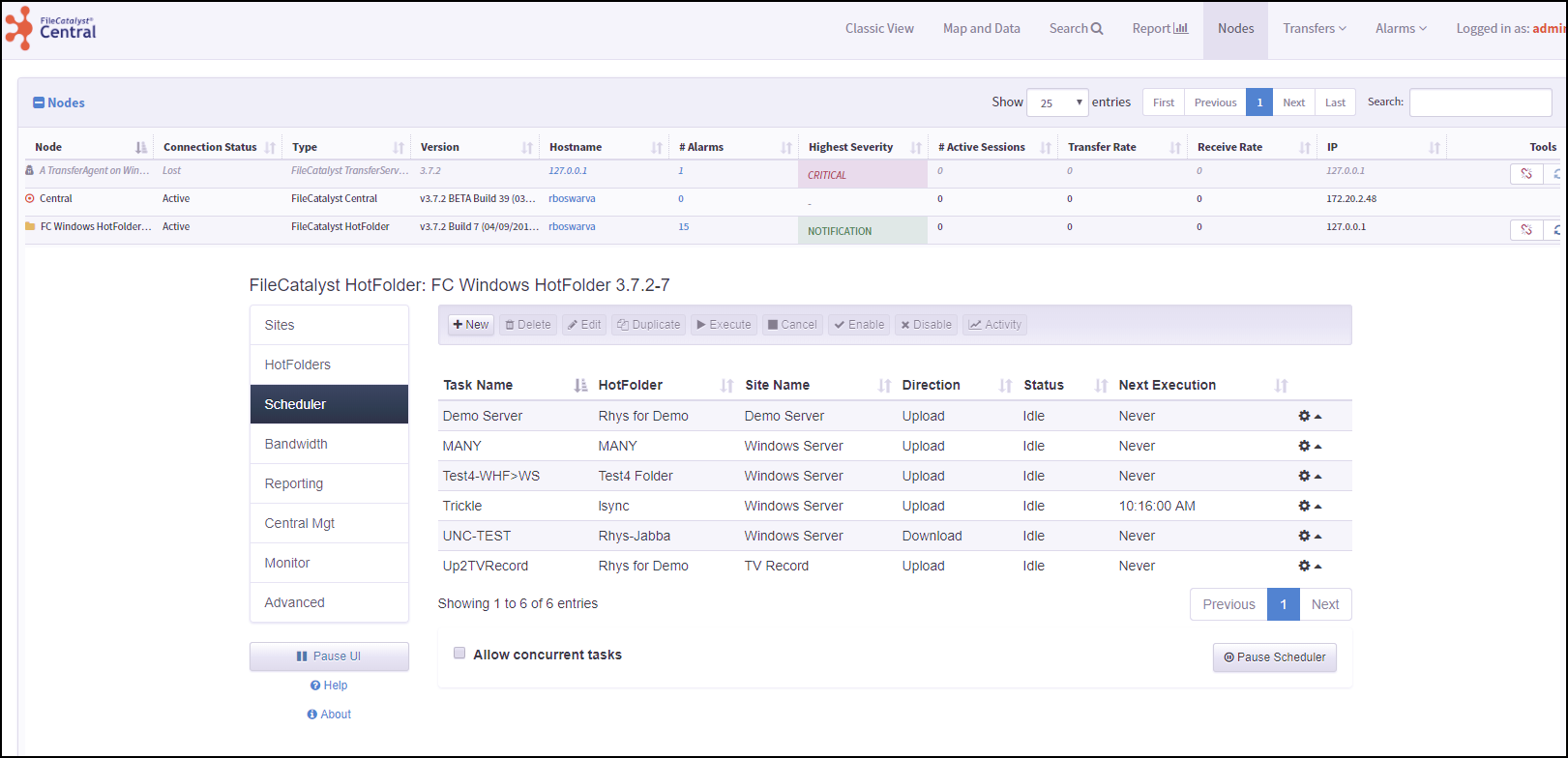Viewport: 1568px width, 758px height.
Task: Select the Nodes tab
Action: [x=1235, y=29]
